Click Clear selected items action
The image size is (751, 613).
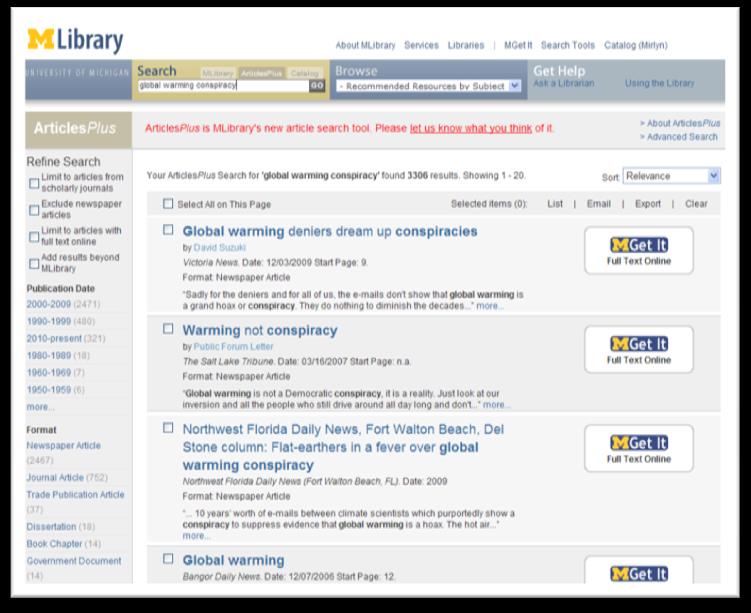696,204
